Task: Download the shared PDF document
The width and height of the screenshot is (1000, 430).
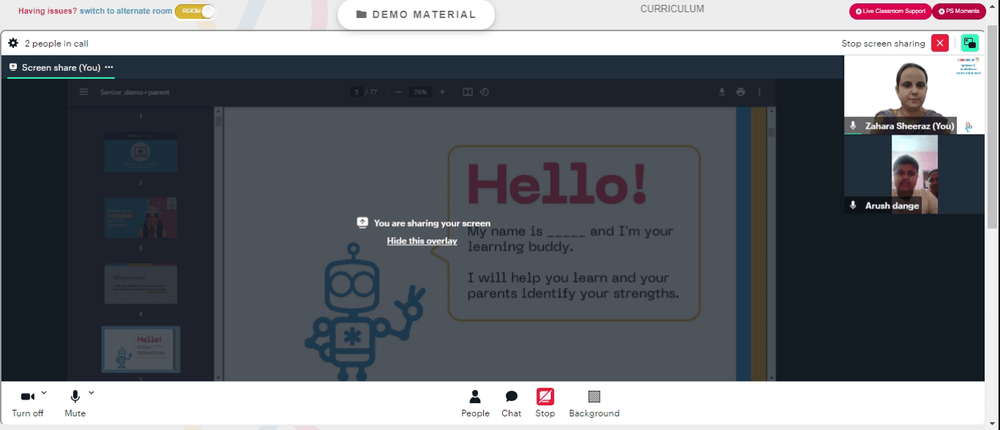Action: click(x=722, y=92)
